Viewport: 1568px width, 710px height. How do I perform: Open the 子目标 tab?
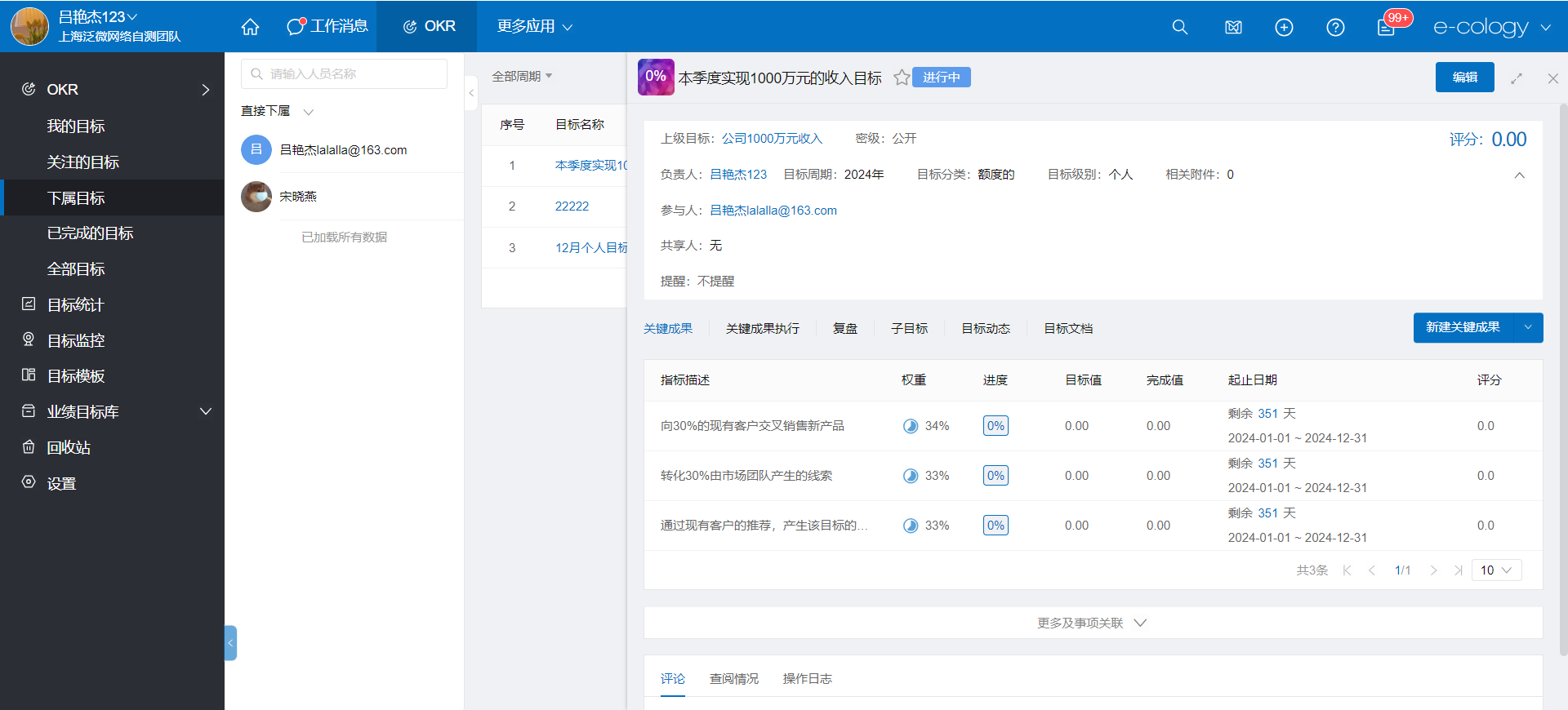click(x=910, y=328)
